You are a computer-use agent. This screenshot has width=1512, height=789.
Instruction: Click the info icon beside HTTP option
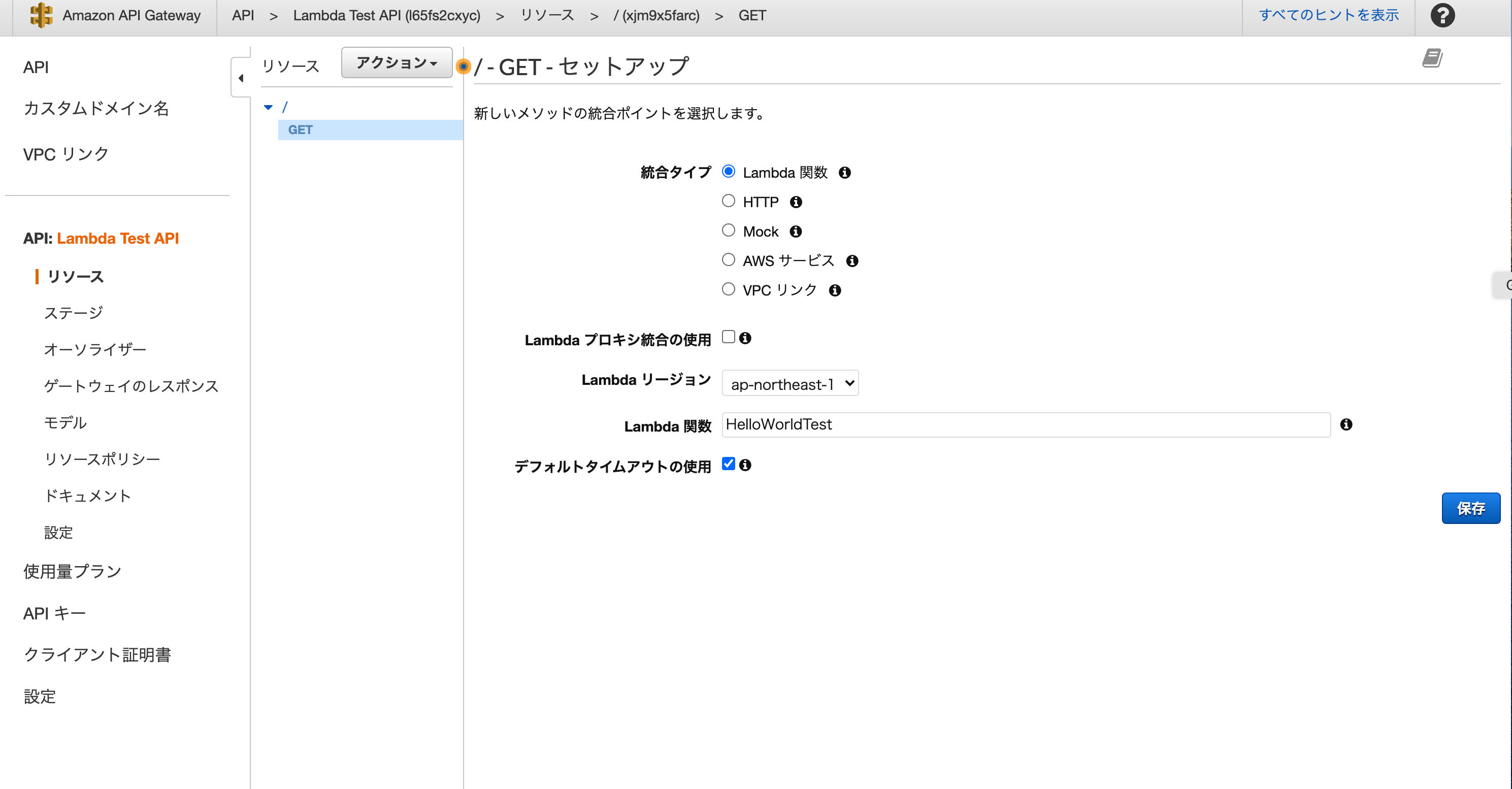pos(796,202)
